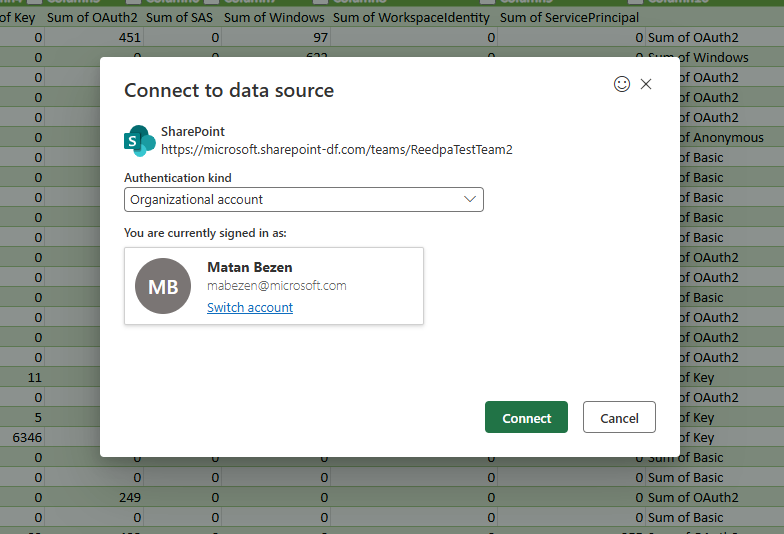Select the Matan Bezen account name
This screenshot has height=534, width=784.
(x=248, y=267)
